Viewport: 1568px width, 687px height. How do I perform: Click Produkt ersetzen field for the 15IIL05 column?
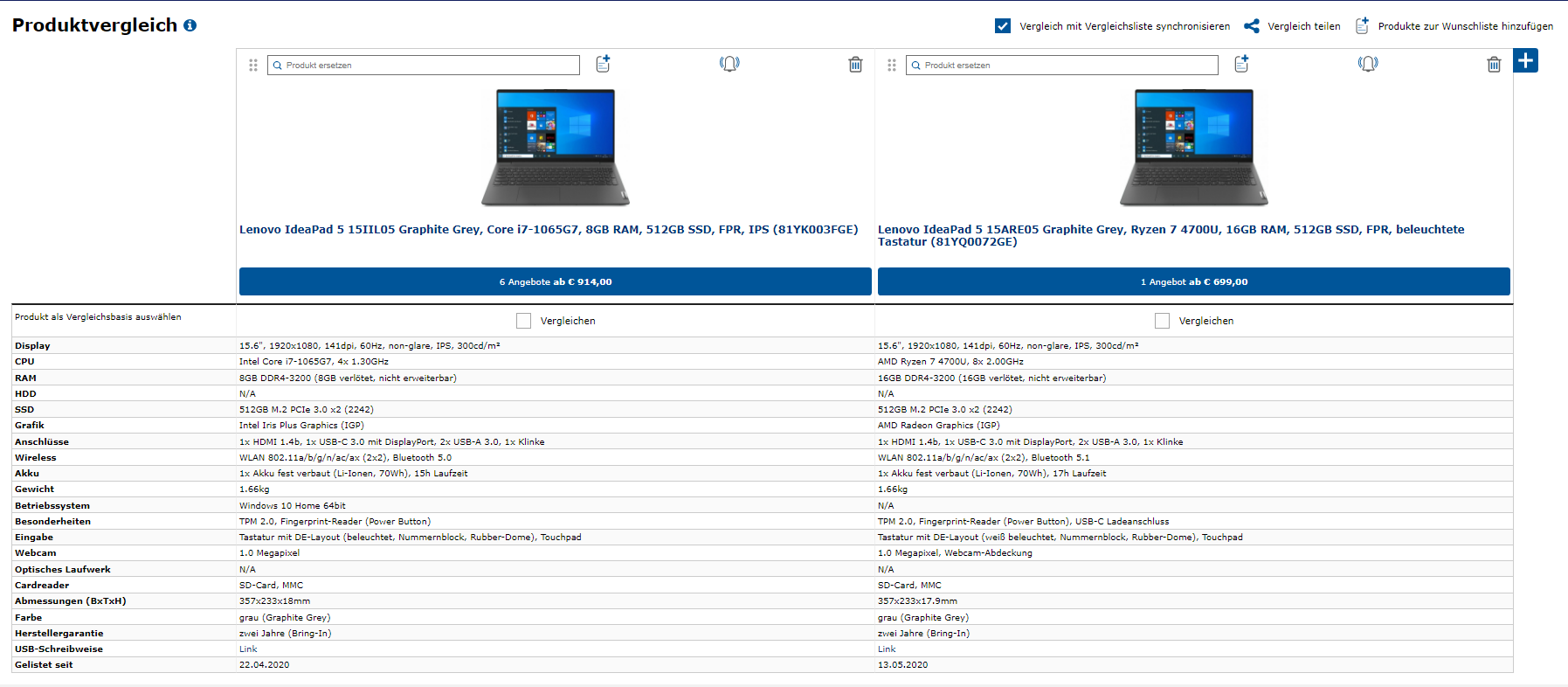click(x=423, y=66)
